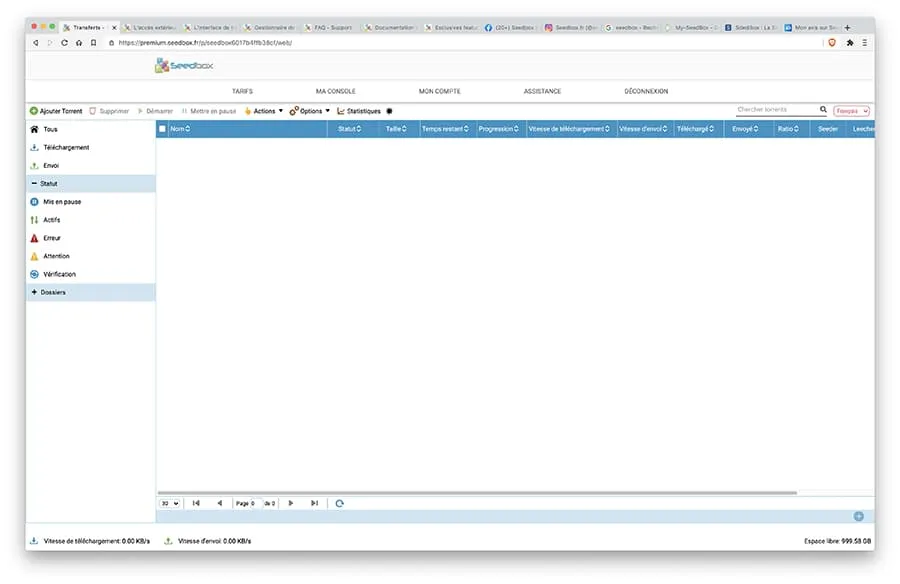Screen dimensions: 900x584
Task: Open the TARIFS menu item
Action: (x=242, y=91)
